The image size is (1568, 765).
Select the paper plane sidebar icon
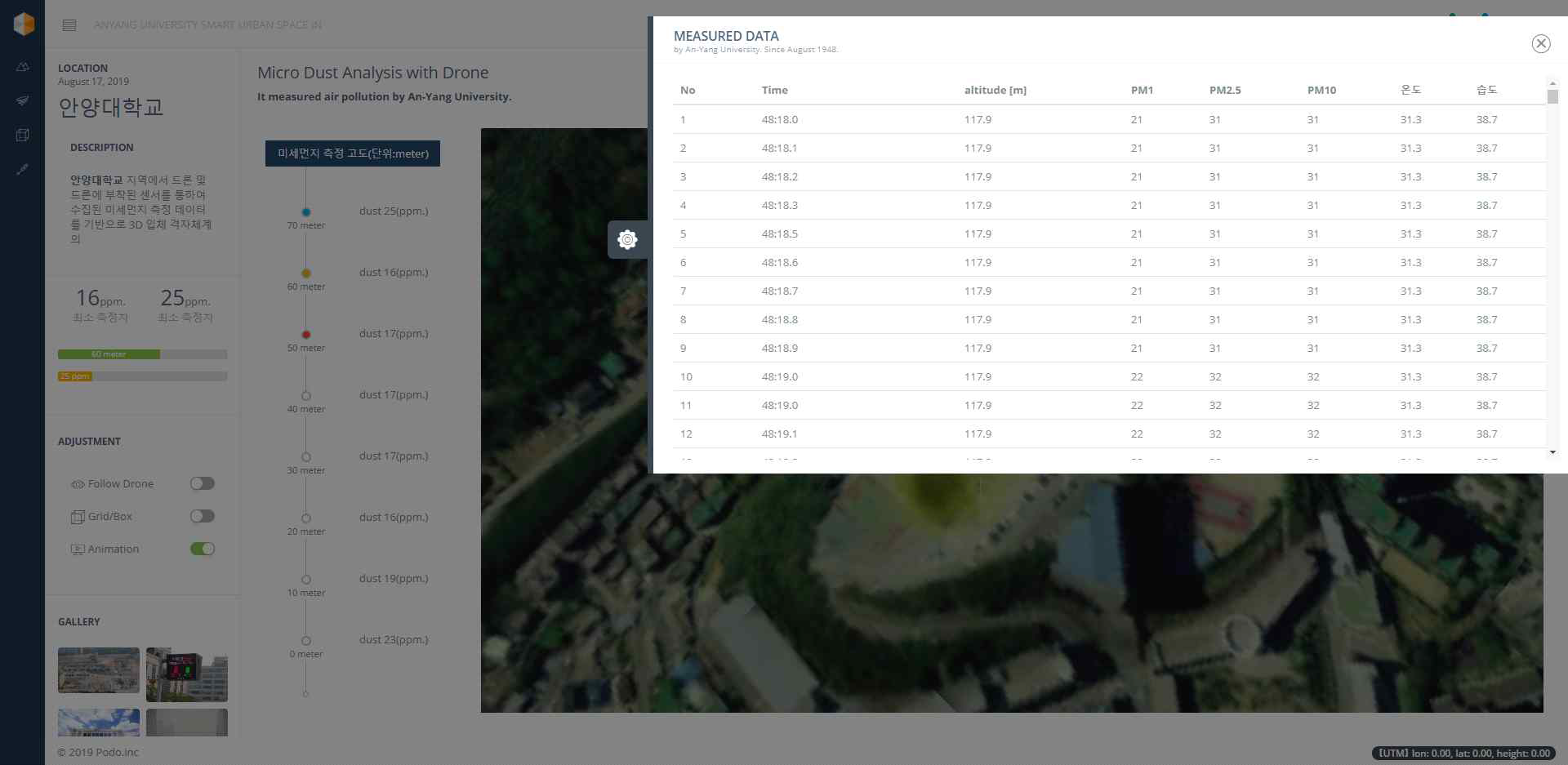pyautogui.click(x=23, y=100)
